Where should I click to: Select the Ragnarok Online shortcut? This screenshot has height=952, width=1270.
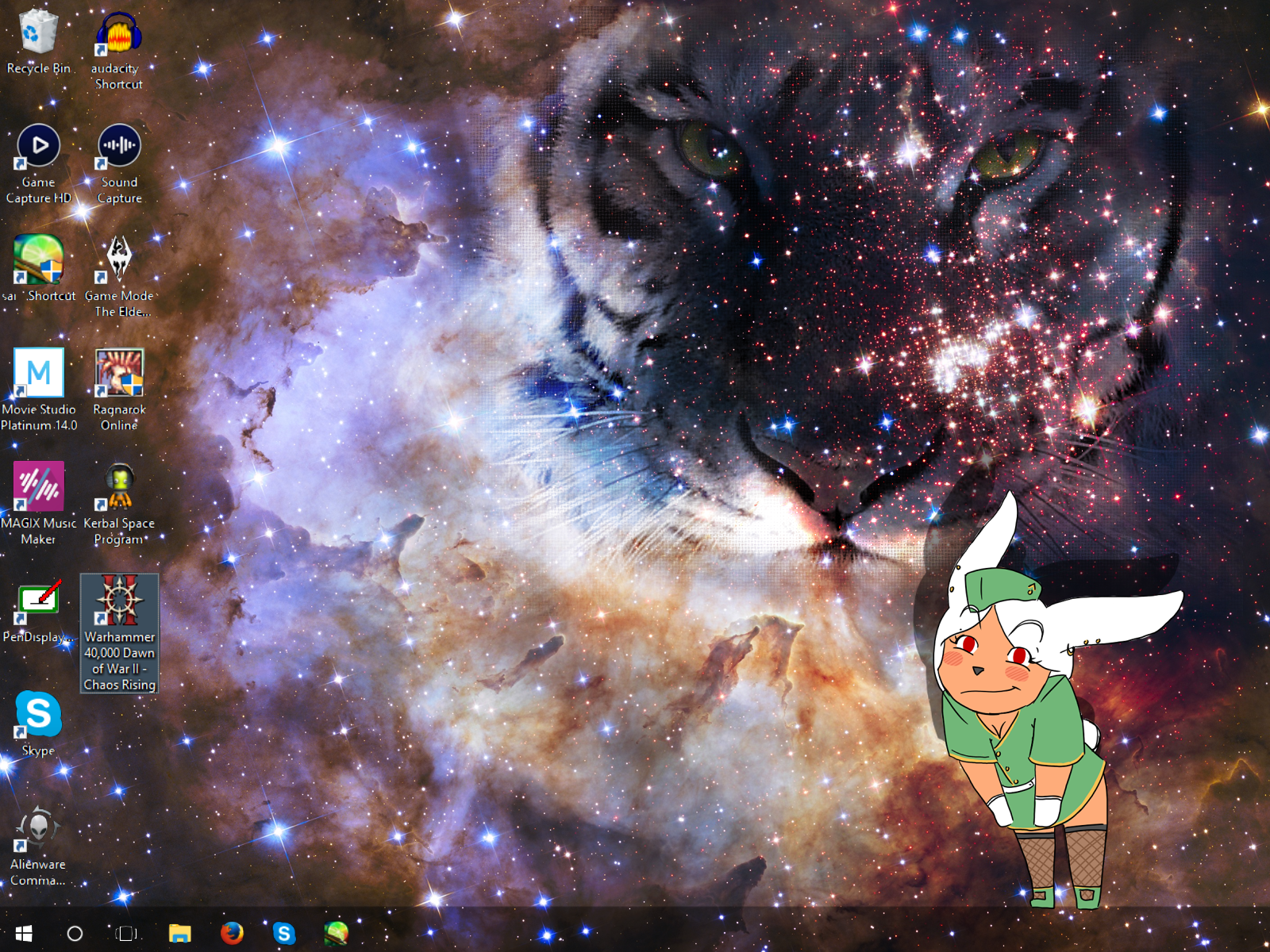tap(119, 373)
